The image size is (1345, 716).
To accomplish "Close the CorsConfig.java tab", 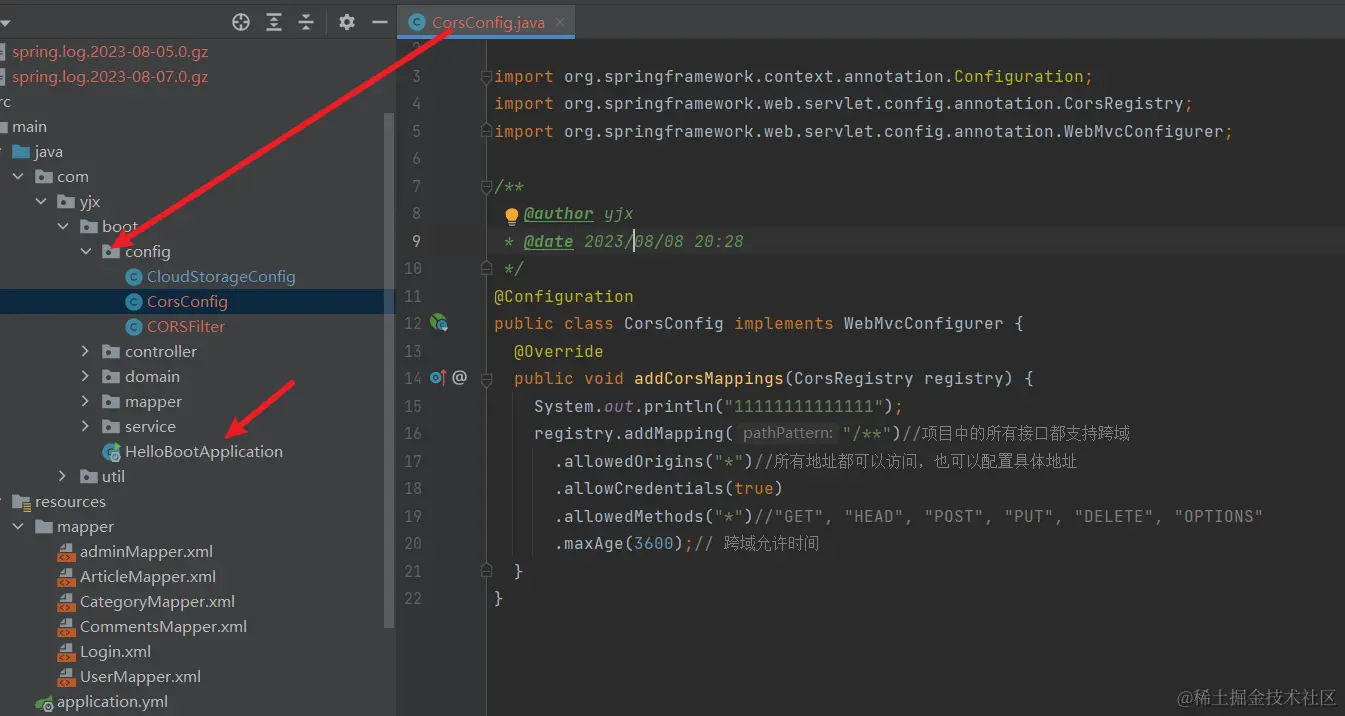I will (561, 23).
